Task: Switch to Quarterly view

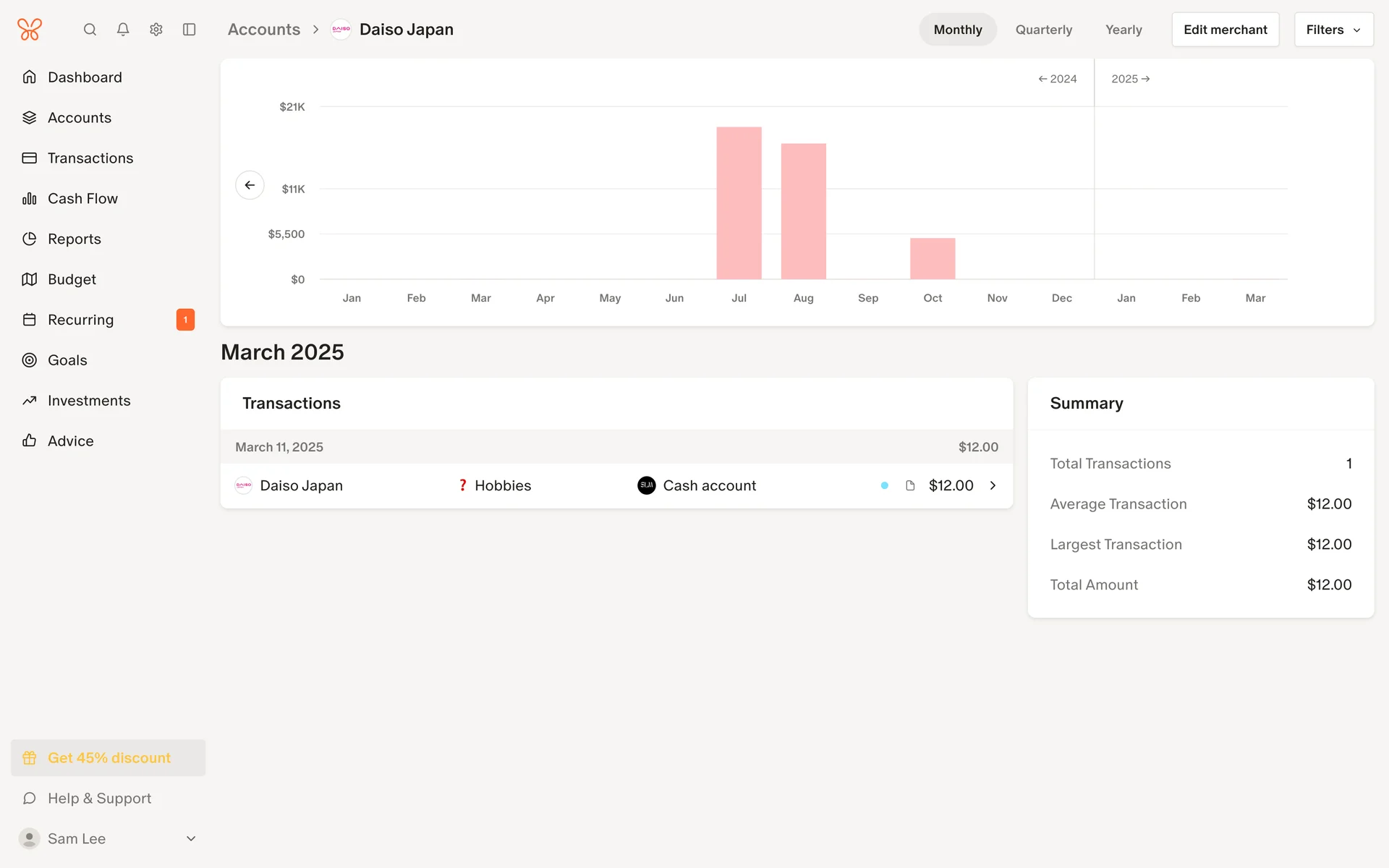Action: (x=1043, y=30)
